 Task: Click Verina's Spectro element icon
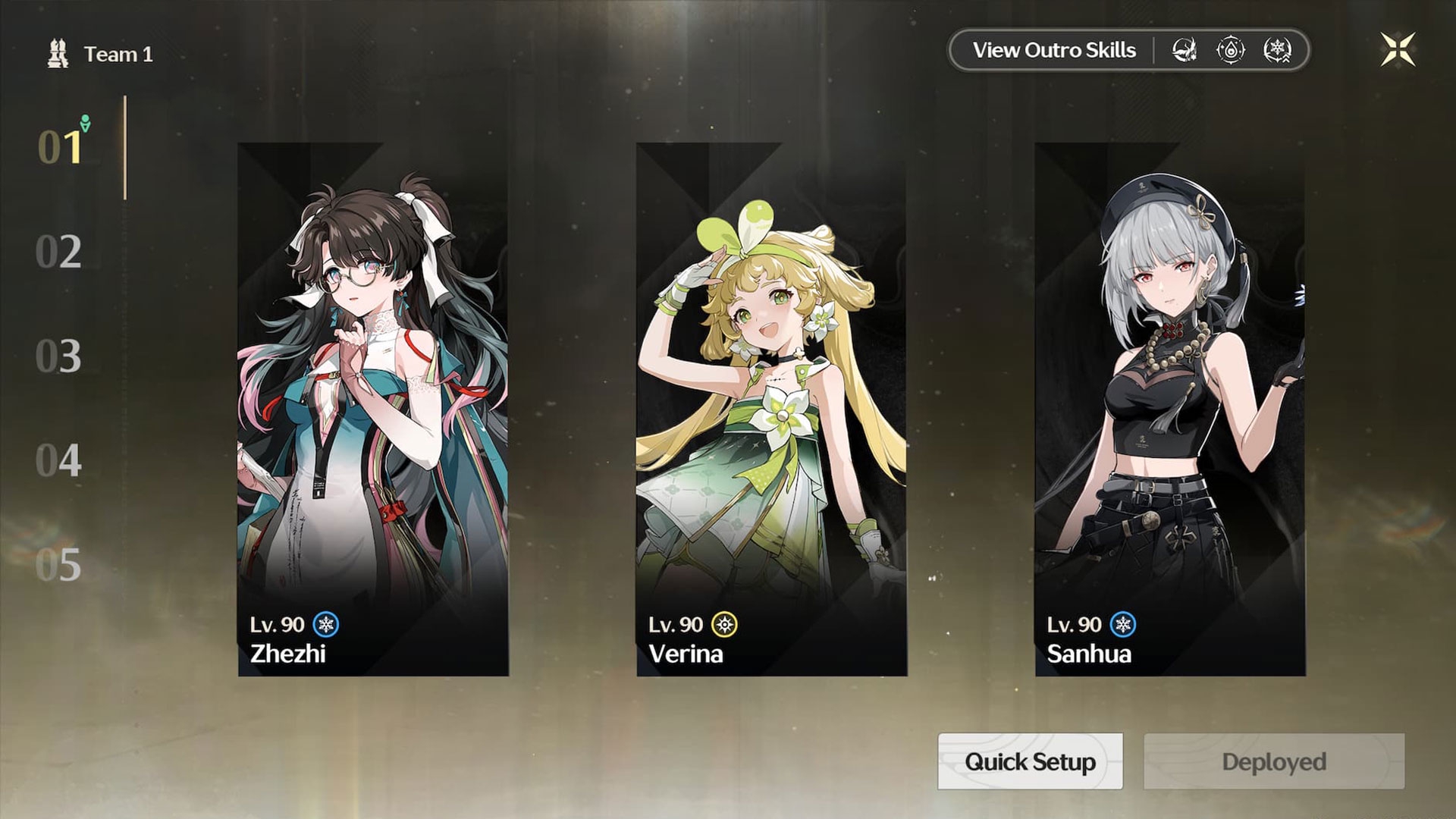[x=725, y=624]
